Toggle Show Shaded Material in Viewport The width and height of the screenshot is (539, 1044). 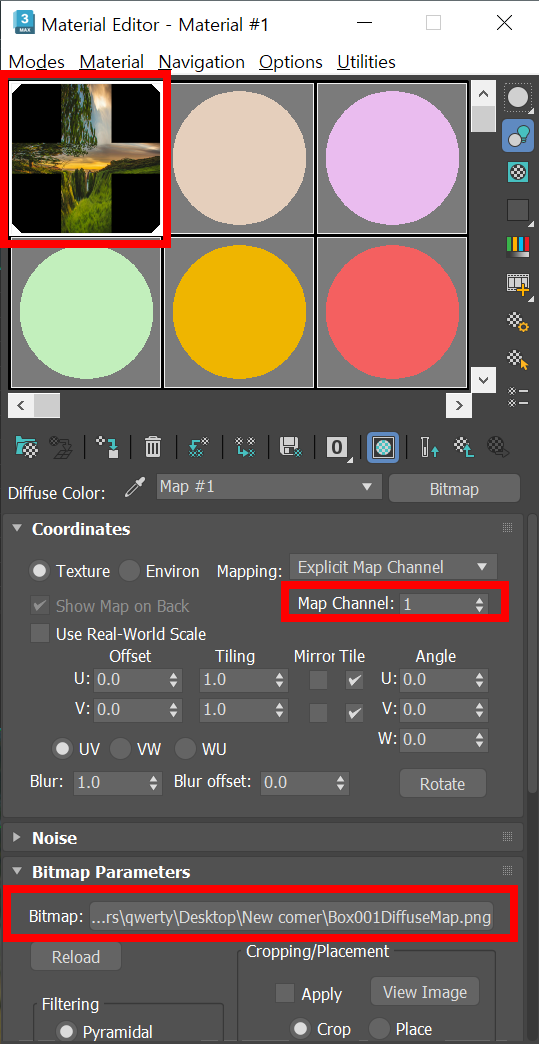(383, 446)
